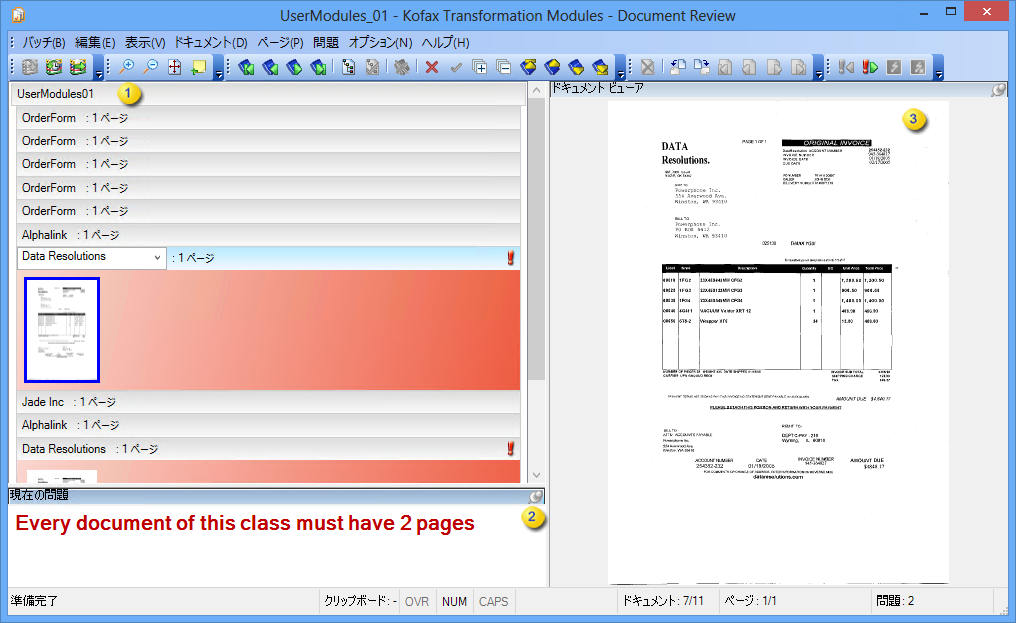Click the zoom out magnifier icon
The image size is (1016, 623).
(151, 67)
